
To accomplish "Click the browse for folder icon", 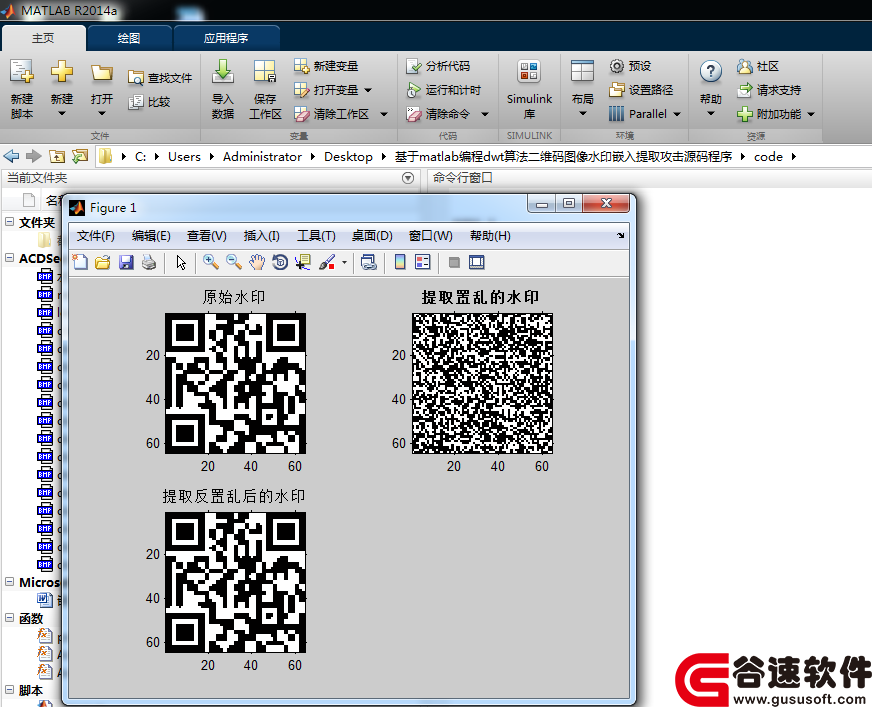I will point(80,156).
